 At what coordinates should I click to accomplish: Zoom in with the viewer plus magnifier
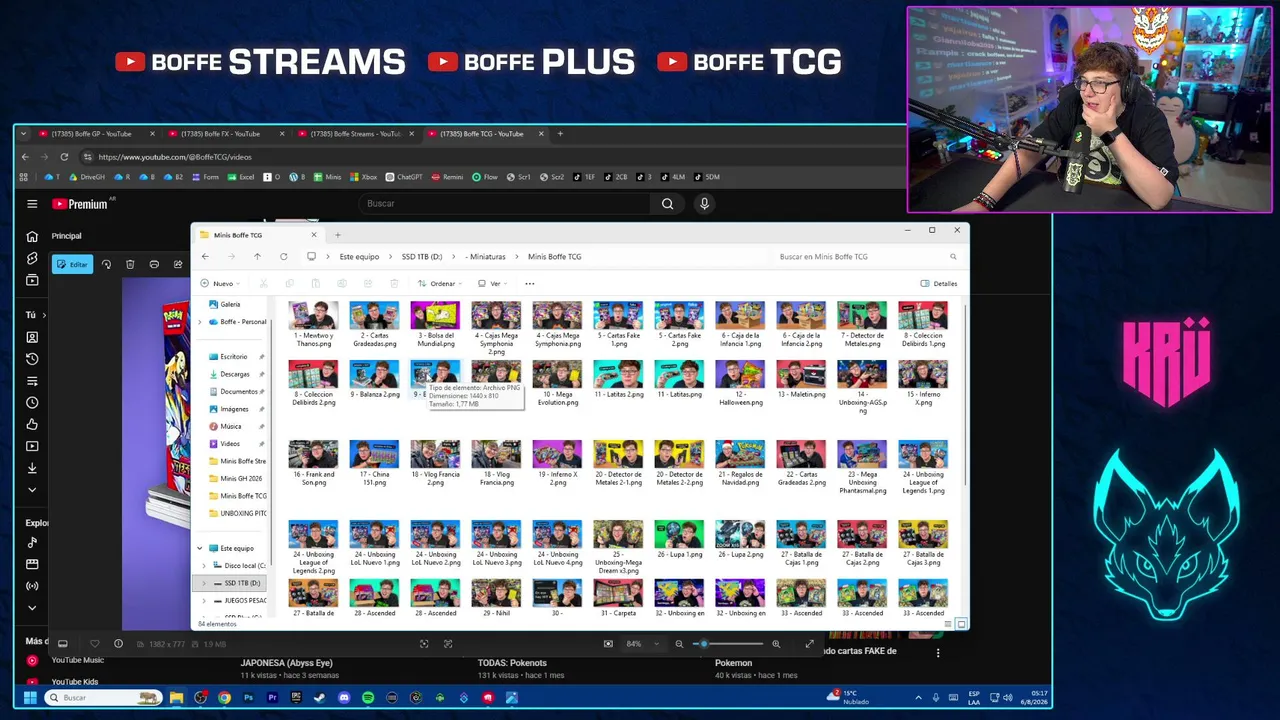click(x=776, y=644)
